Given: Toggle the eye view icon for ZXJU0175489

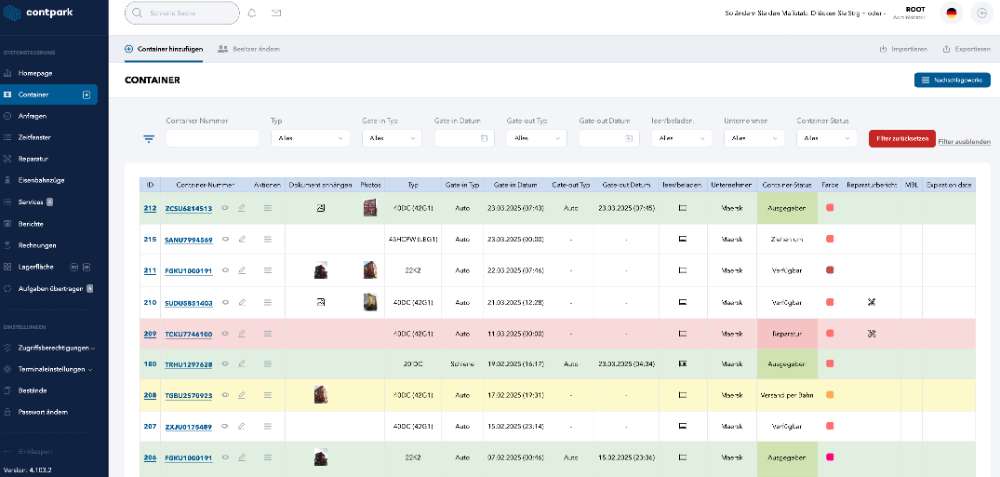Looking at the screenshot, I should pos(225,426).
